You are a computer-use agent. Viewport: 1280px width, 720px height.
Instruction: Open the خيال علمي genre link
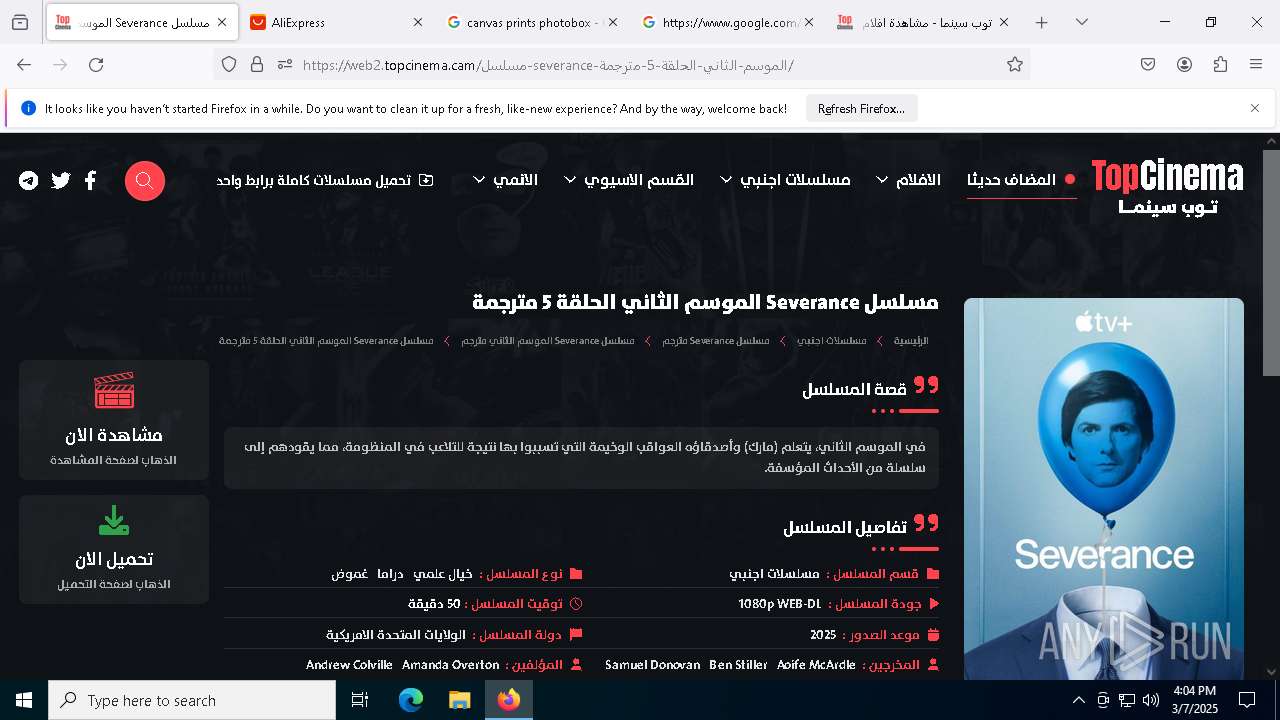coord(443,574)
